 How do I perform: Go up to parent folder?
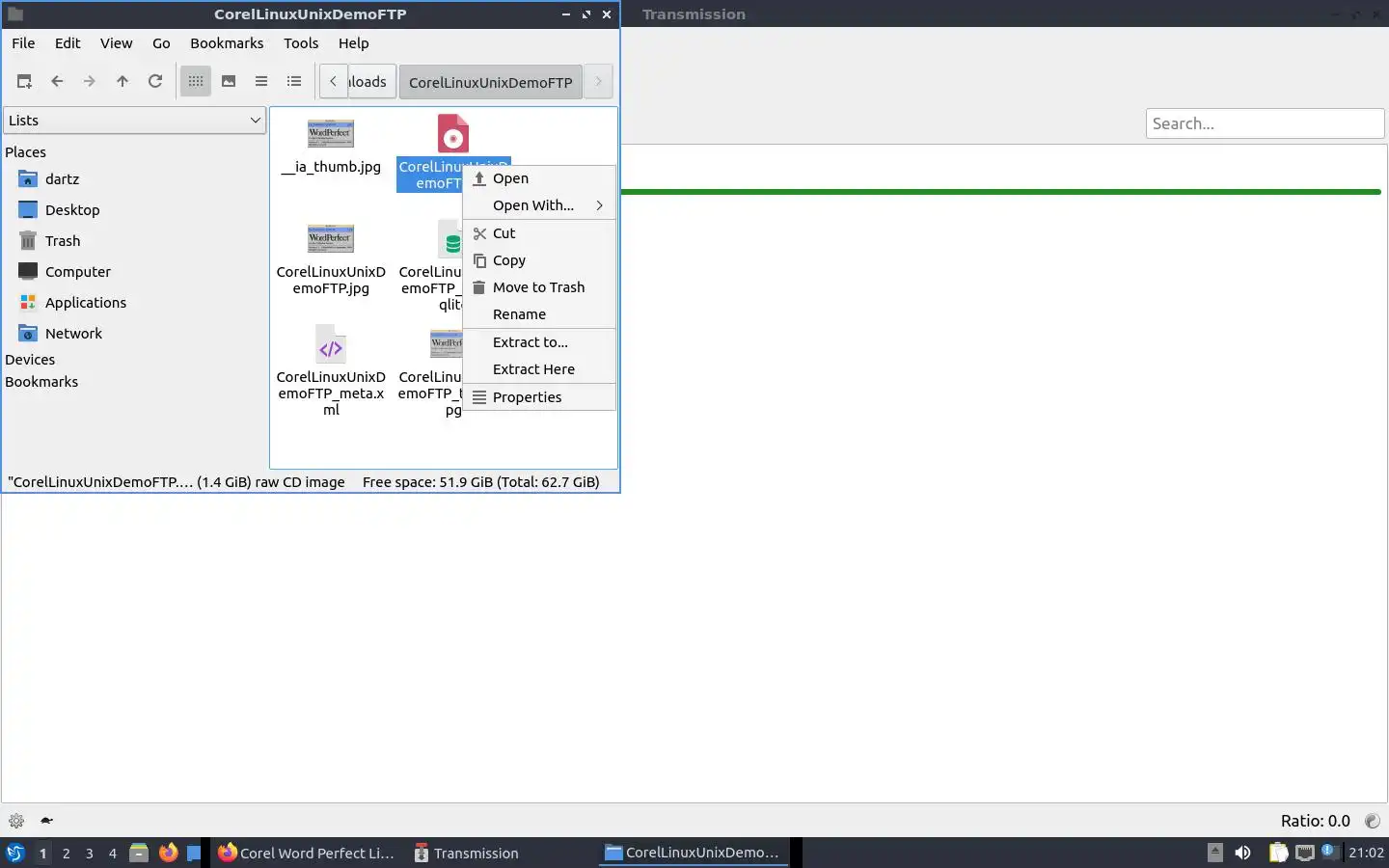coord(123,82)
